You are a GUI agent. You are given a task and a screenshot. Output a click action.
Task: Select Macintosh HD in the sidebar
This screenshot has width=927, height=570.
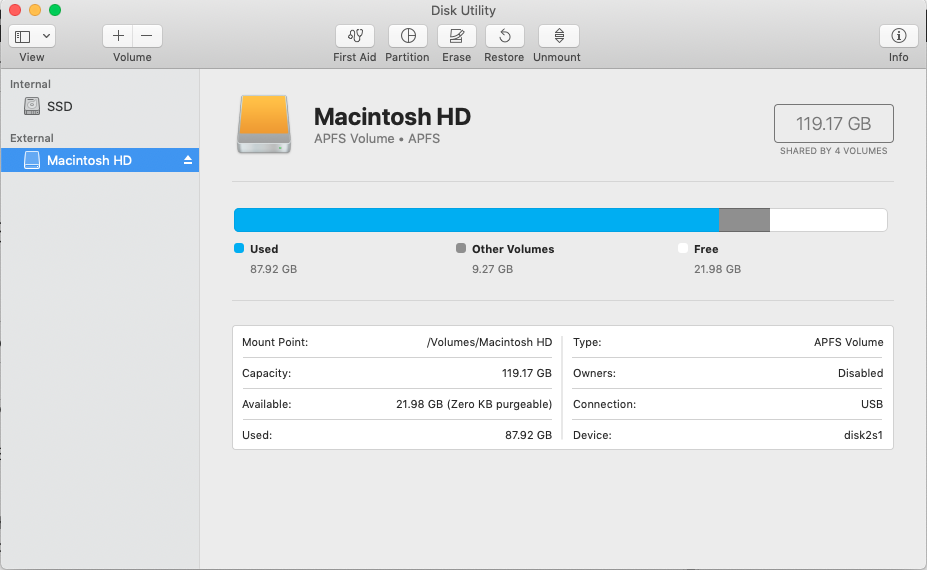pos(100,160)
